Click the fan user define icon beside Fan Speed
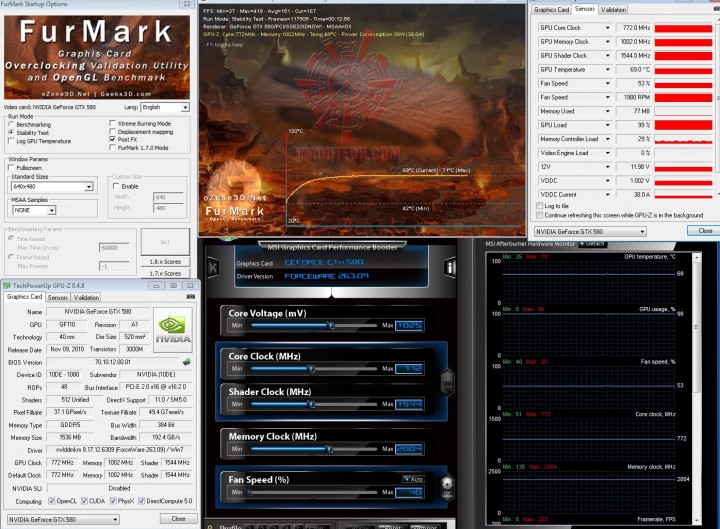Viewport: 720px width, 529px height. coord(447,487)
